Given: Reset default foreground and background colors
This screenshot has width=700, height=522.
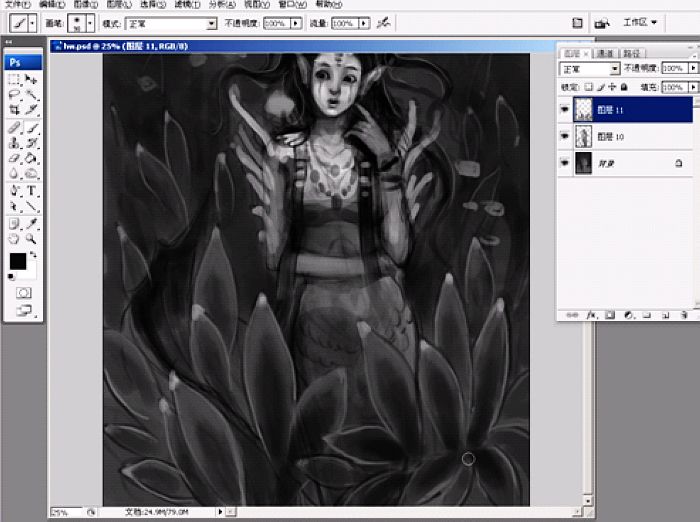Looking at the screenshot, I should 11,277.
